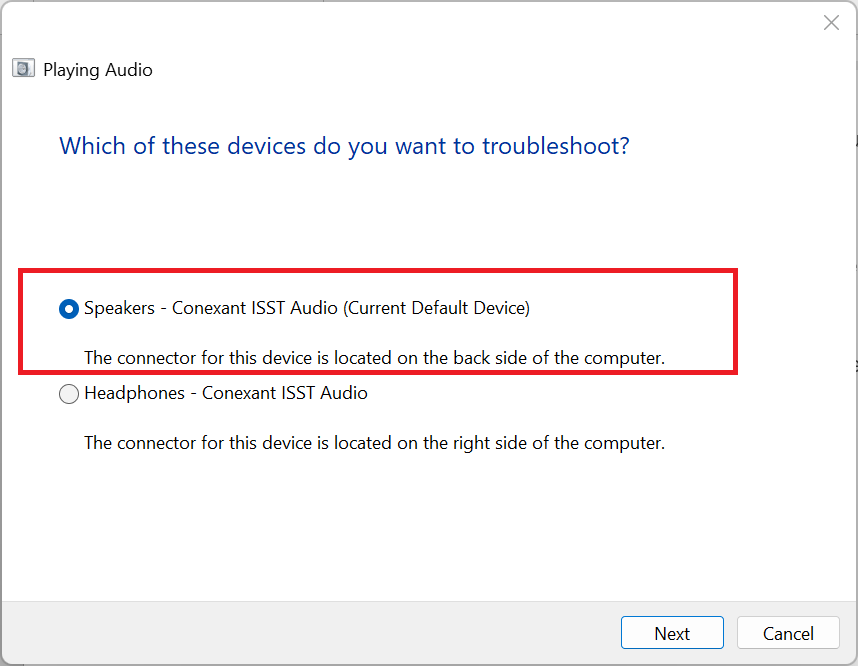Click the "Speakers - Conexant ISST Audio" label
This screenshot has width=858, height=666.
212,308
